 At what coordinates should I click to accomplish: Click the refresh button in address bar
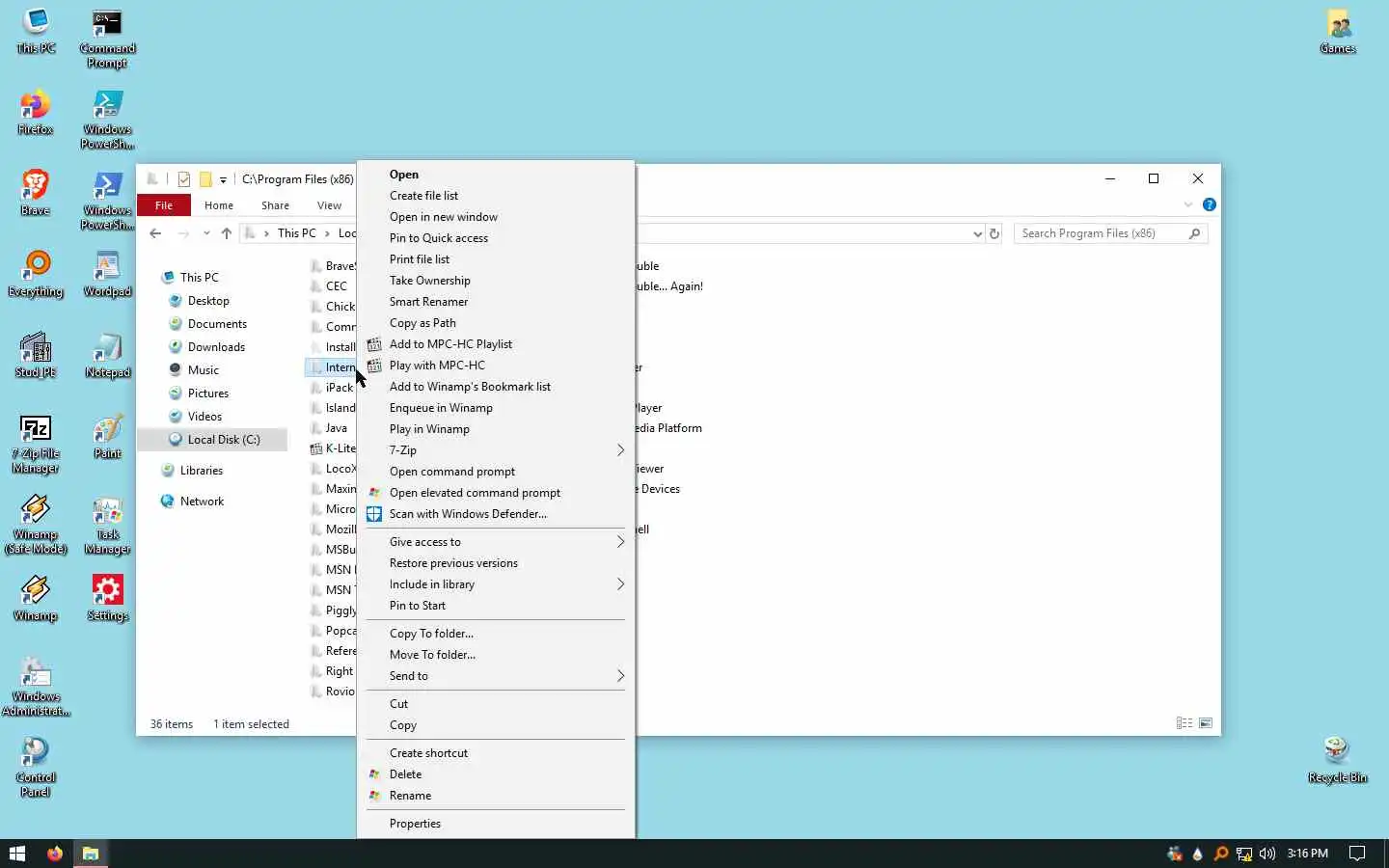(994, 233)
